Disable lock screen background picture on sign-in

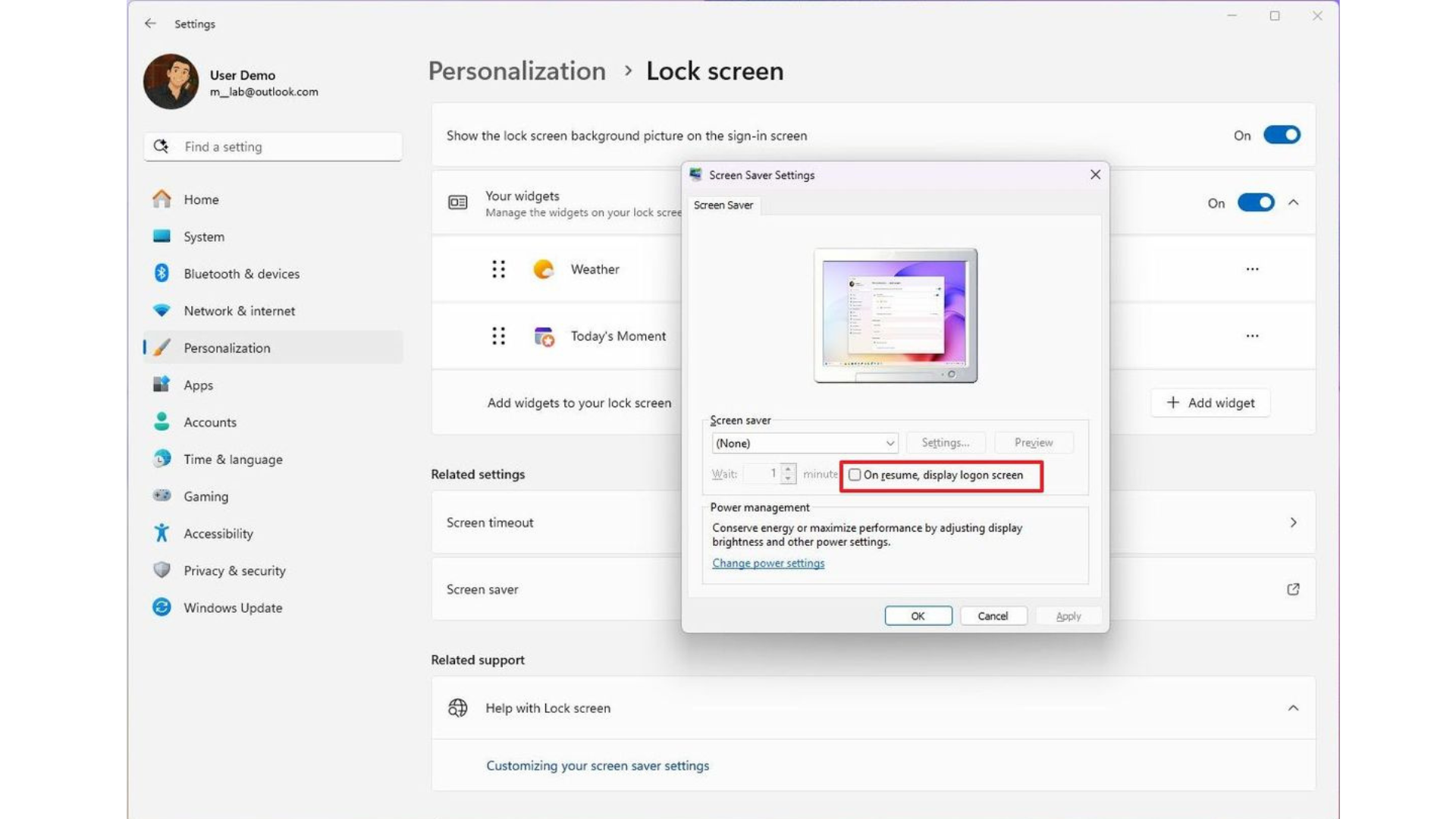click(1281, 134)
